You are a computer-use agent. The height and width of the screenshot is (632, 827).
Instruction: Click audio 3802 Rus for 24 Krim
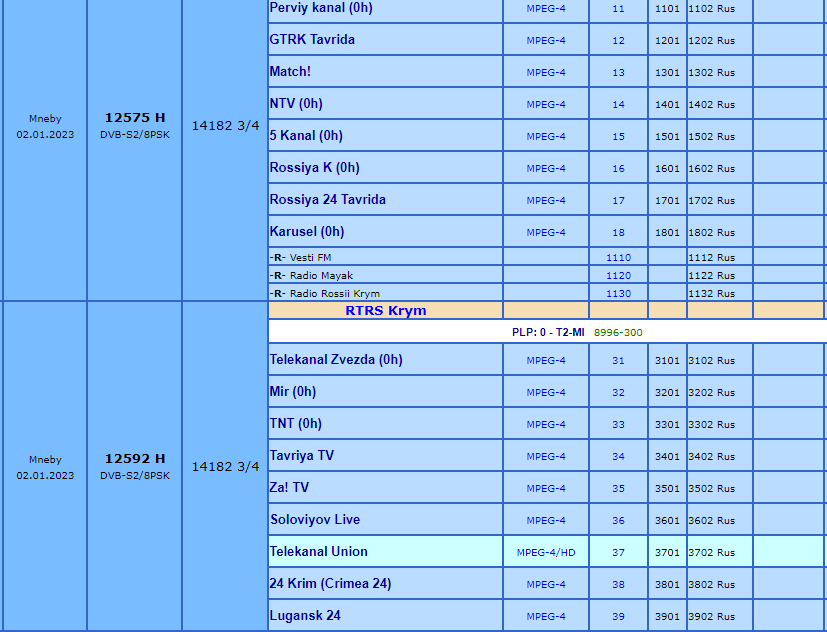point(711,585)
